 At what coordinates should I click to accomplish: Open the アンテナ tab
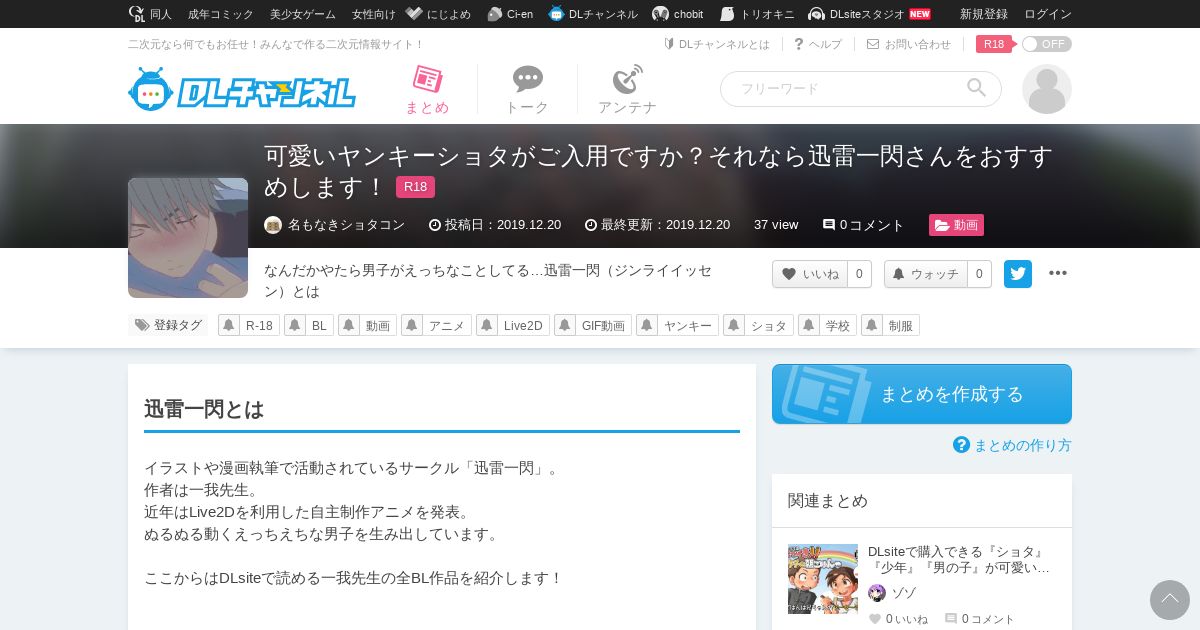click(x=627, y=90)
